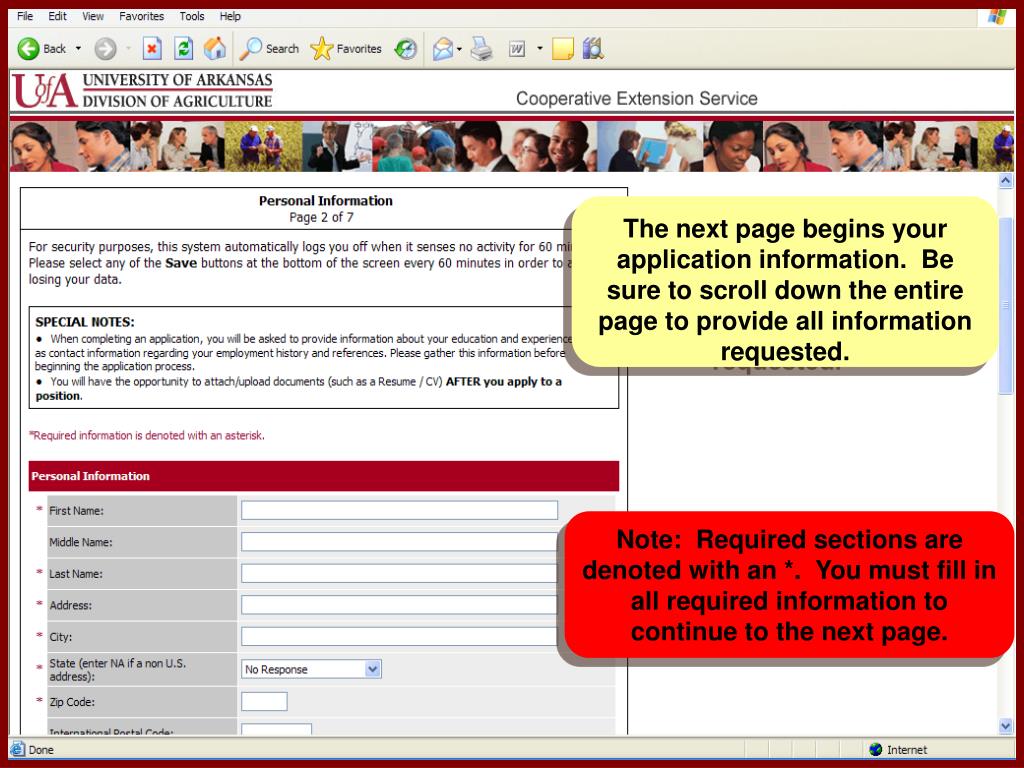Screen dimensions: 1024x768
Task: Click the vertical scrollbar thumb
Action: (x=1006, y=306)
